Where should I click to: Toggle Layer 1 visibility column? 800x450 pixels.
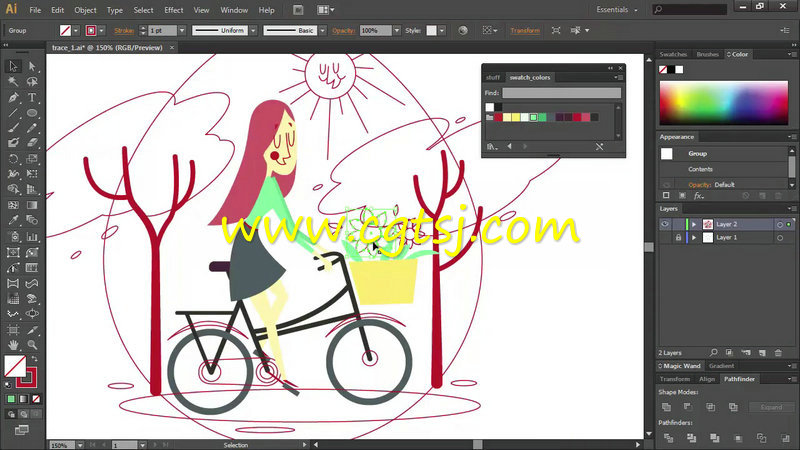[x=665, y=237]
